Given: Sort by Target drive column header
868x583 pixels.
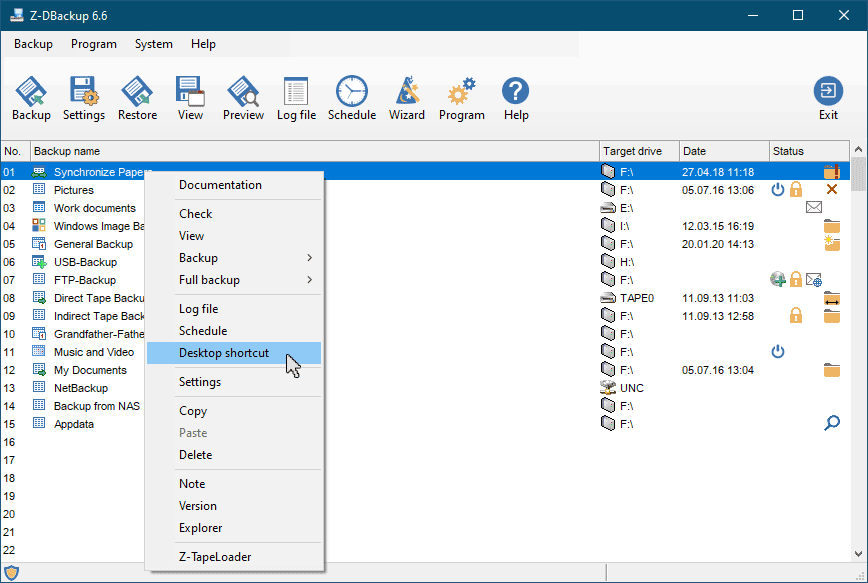Looking at the screenshot, I should coord(639,151).
